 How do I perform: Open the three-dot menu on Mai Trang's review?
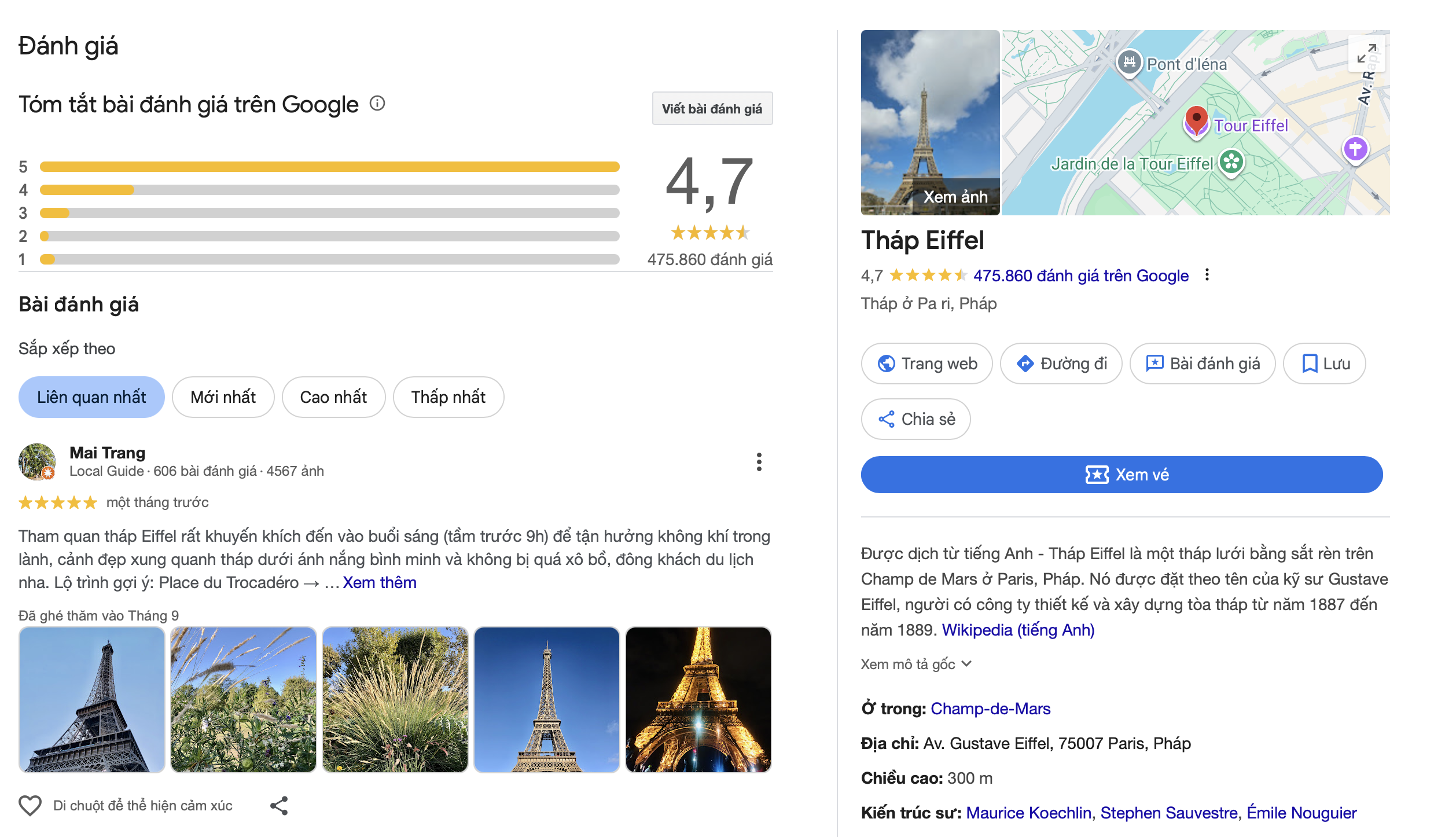pos(759,462)
